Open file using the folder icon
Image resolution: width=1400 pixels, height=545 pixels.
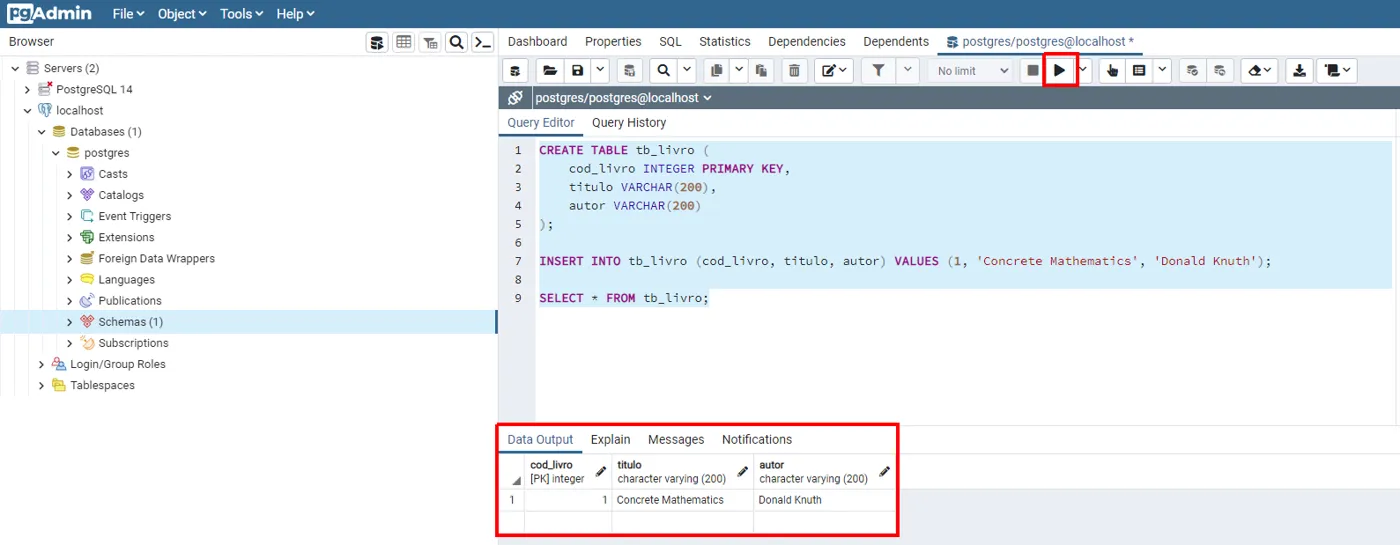click(x=549, y=71)
